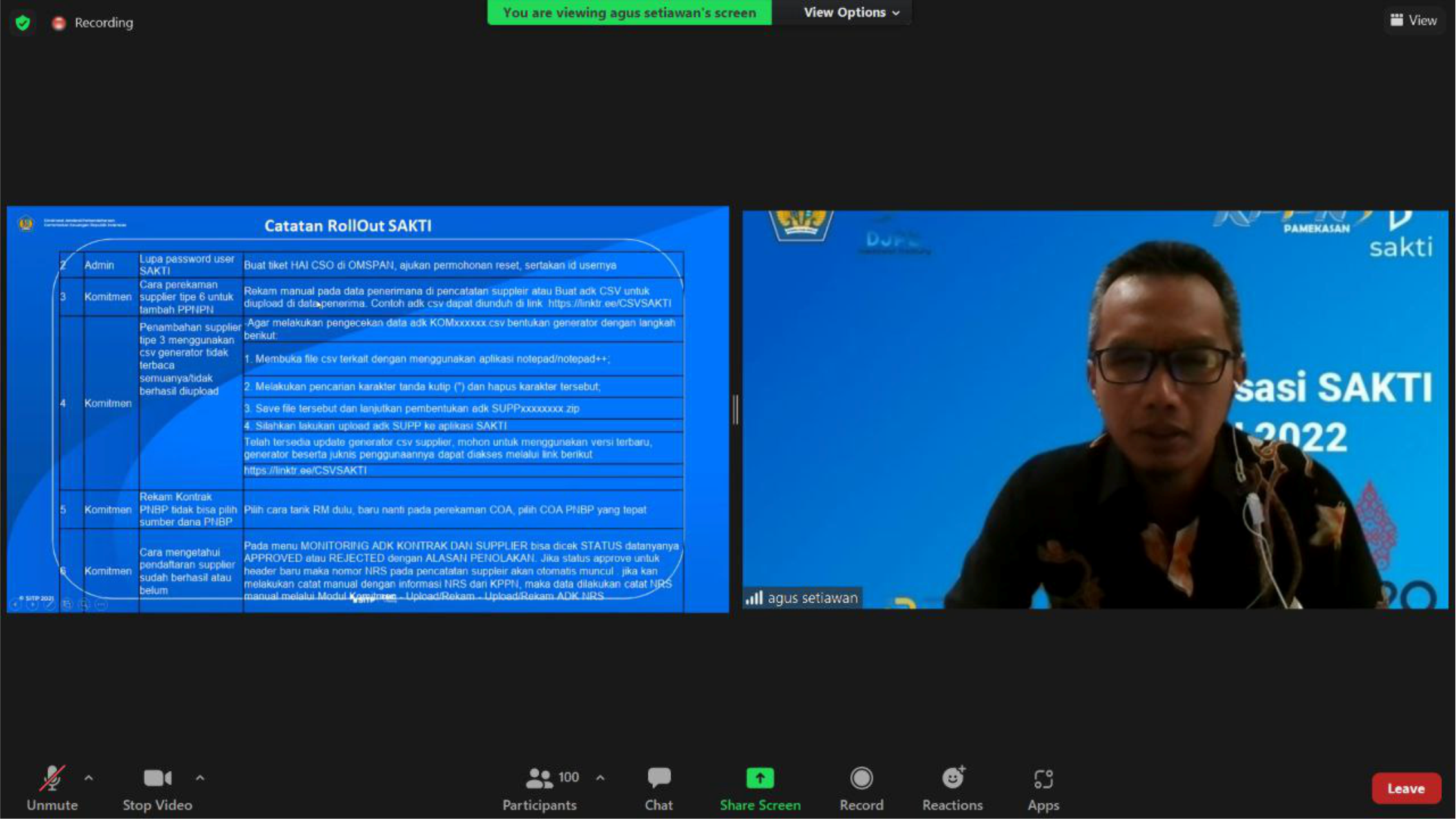Click step '1. Membuka file csv terkait' row
The width and height of the screenshot is (1456, 819).
463,359
